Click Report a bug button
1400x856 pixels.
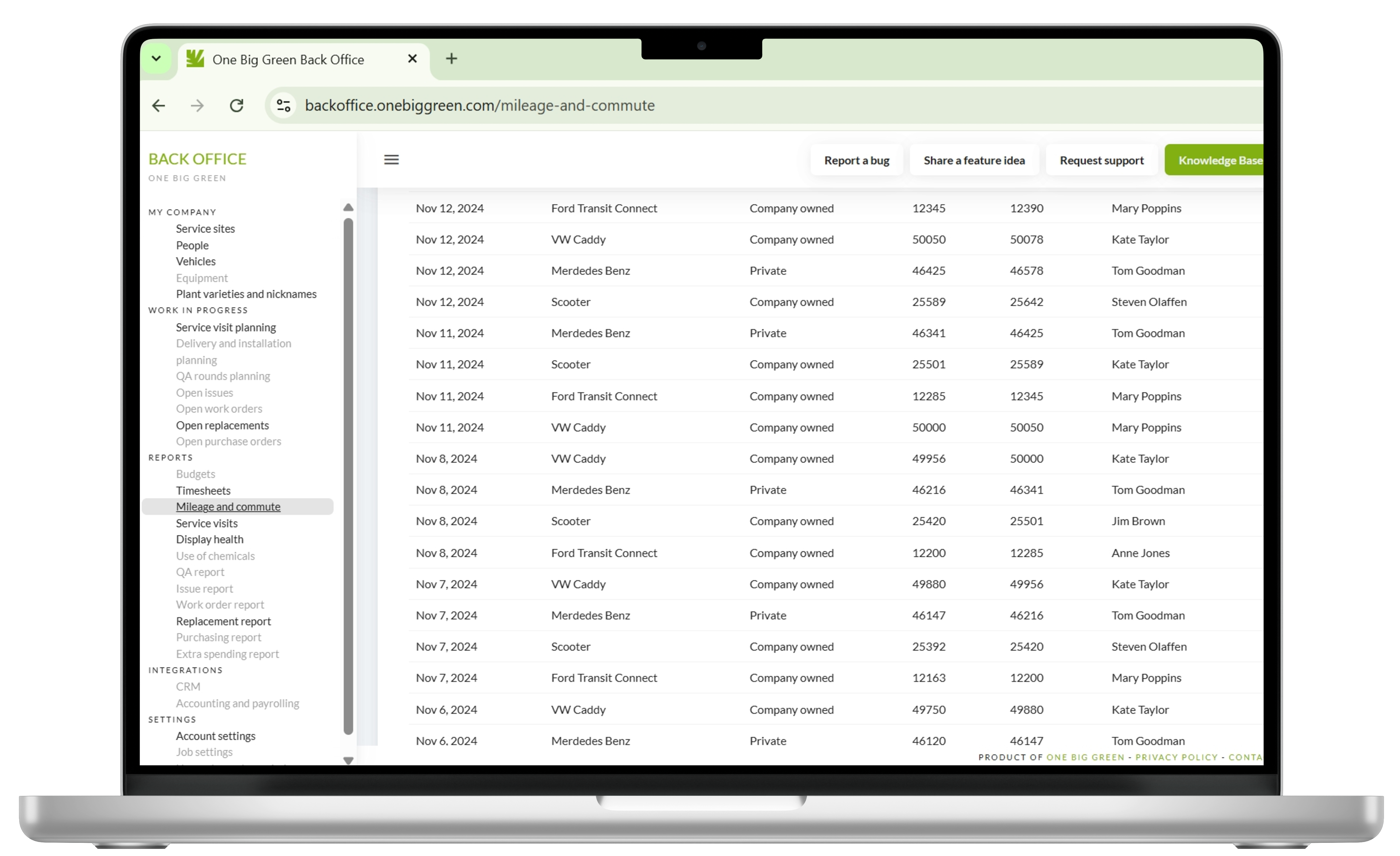pos(856,160)
